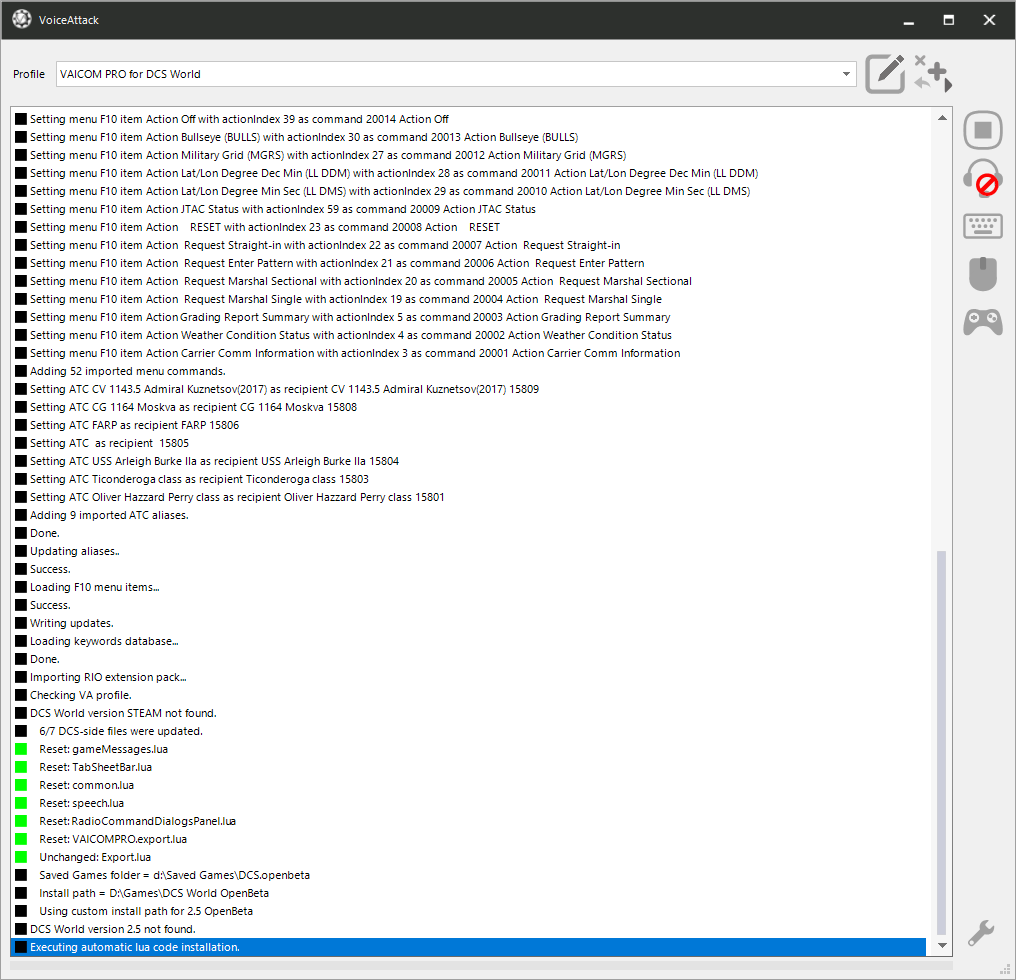This screenshot has width=1016, height=980.
Task: Maximize the VoiceAttack window
Action: click(949, 20)
